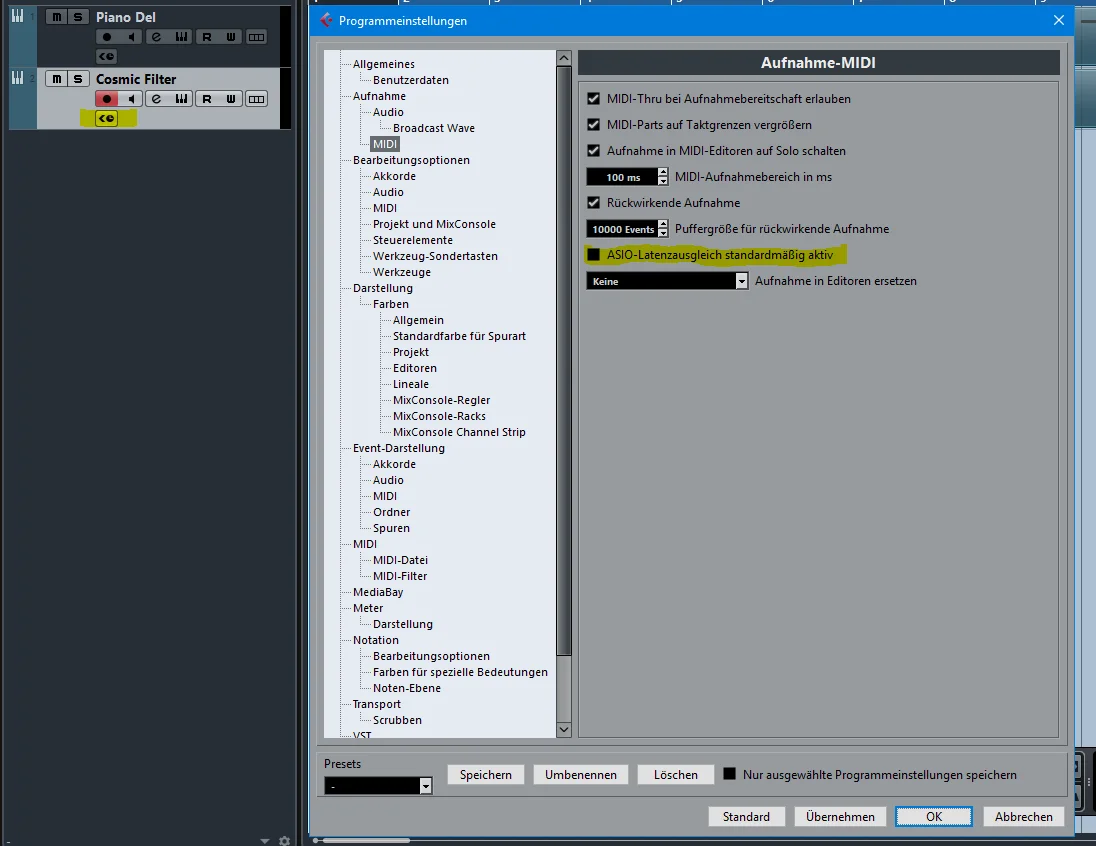Screen dimensions: 1096x846
Task: Apply changes with Übernehmen
Action: pyautogui.click(x=840, y=817)
